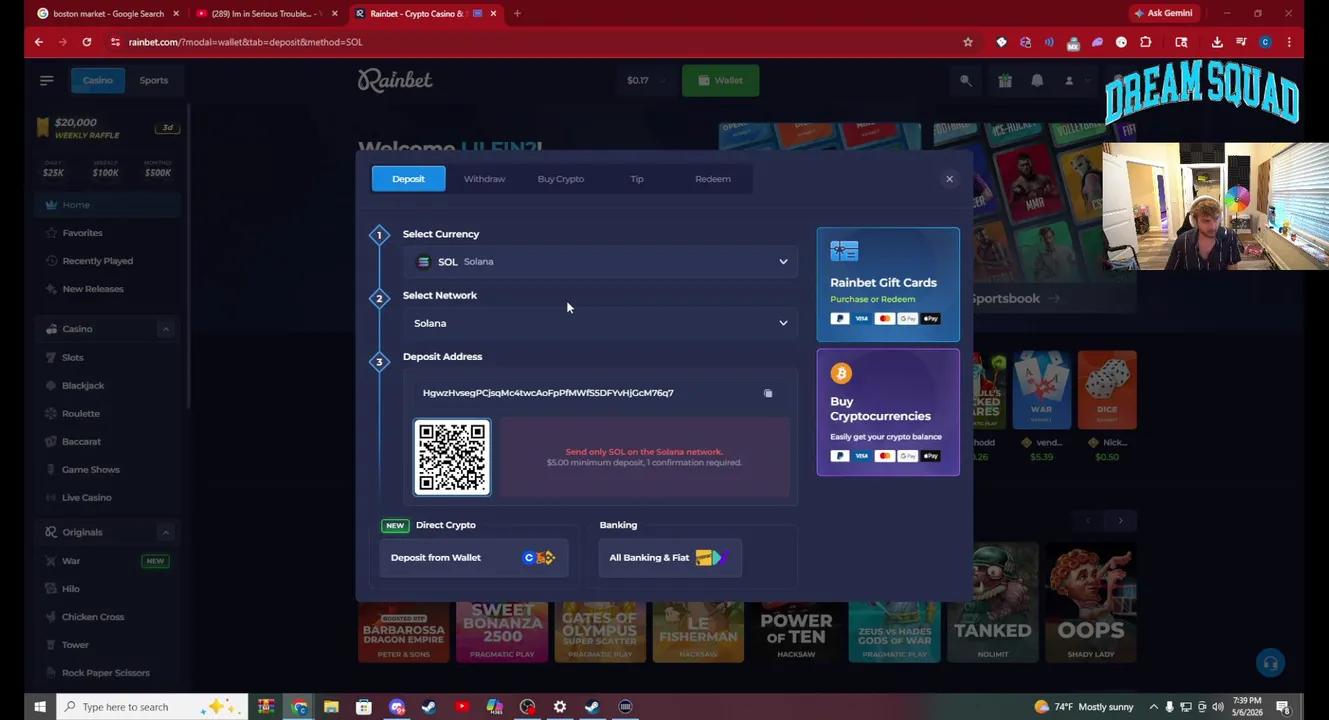Open the gift rewards icon
This screenshot has width=1329, height=720.
pos(1005,80)
